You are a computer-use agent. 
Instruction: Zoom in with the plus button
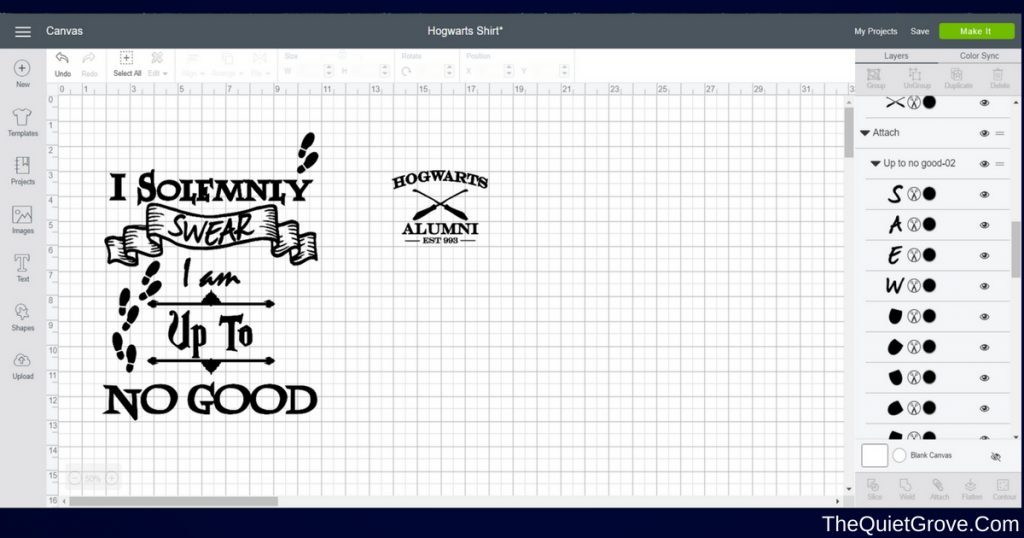[x=112, y=479]
